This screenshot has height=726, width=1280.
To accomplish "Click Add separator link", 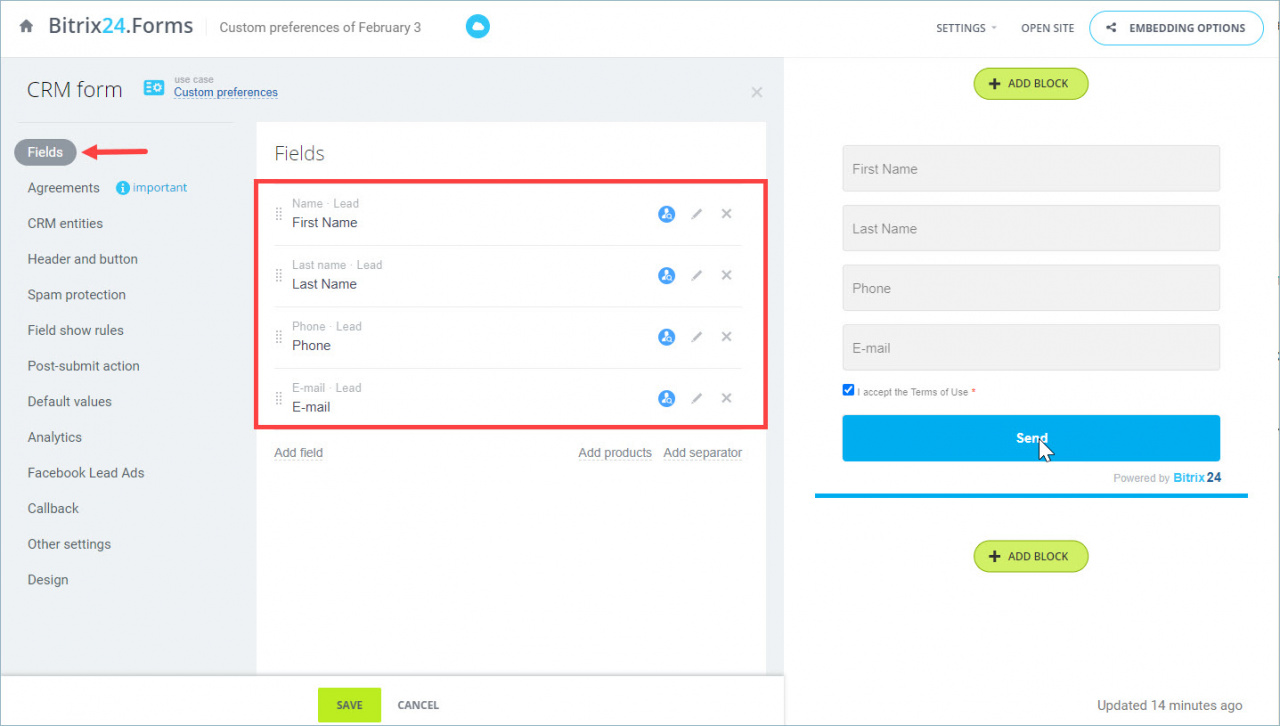I will [703, 453].
